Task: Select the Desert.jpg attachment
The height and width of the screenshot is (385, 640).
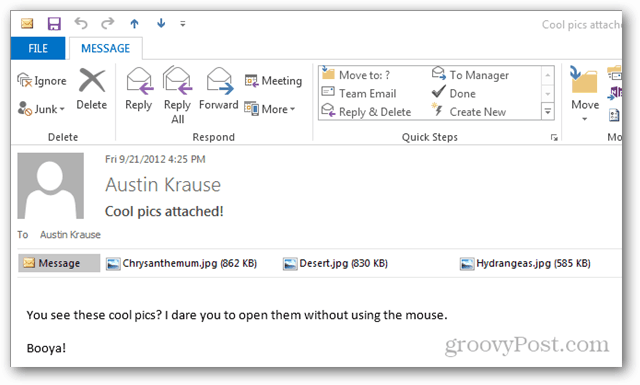Action: [x=336, y=264]
